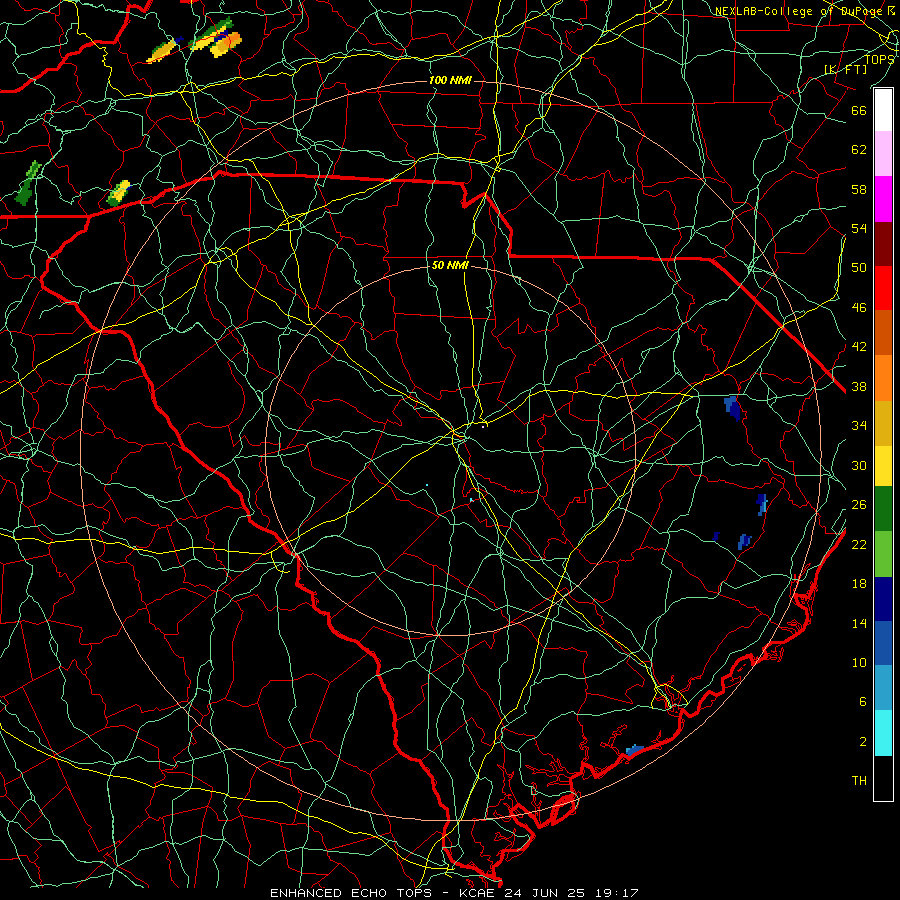Click the white 66 kft legend swatch
Image resolution: width=900 pixels, height=900 pixels.
pyautogui.click(x=883, y=110)
